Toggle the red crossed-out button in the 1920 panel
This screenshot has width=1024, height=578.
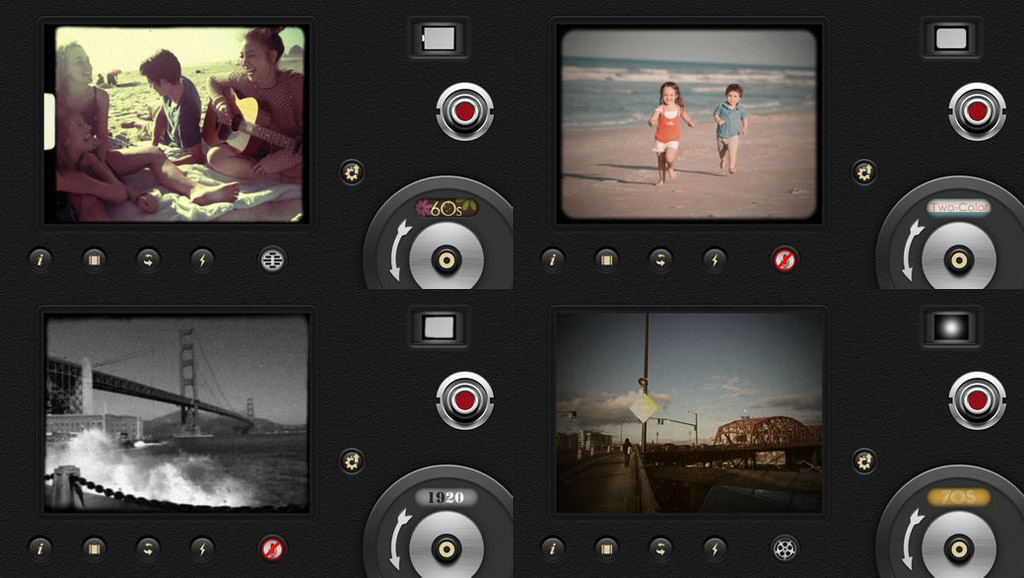click(x=272, y=548)
